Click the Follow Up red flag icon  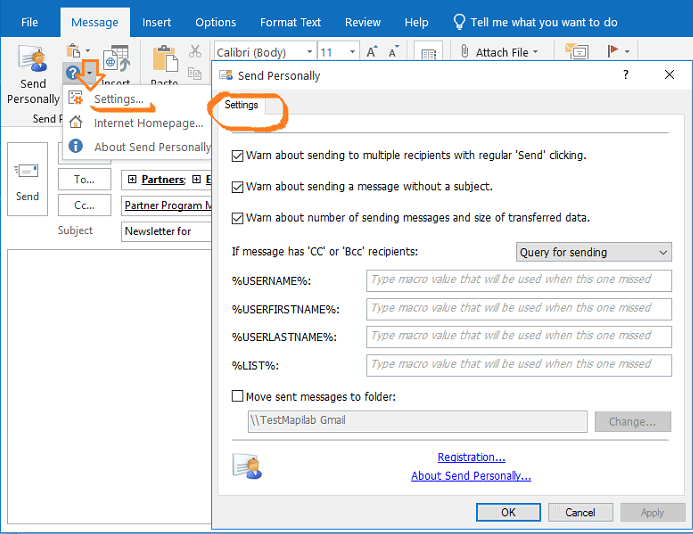pos(612,51)
